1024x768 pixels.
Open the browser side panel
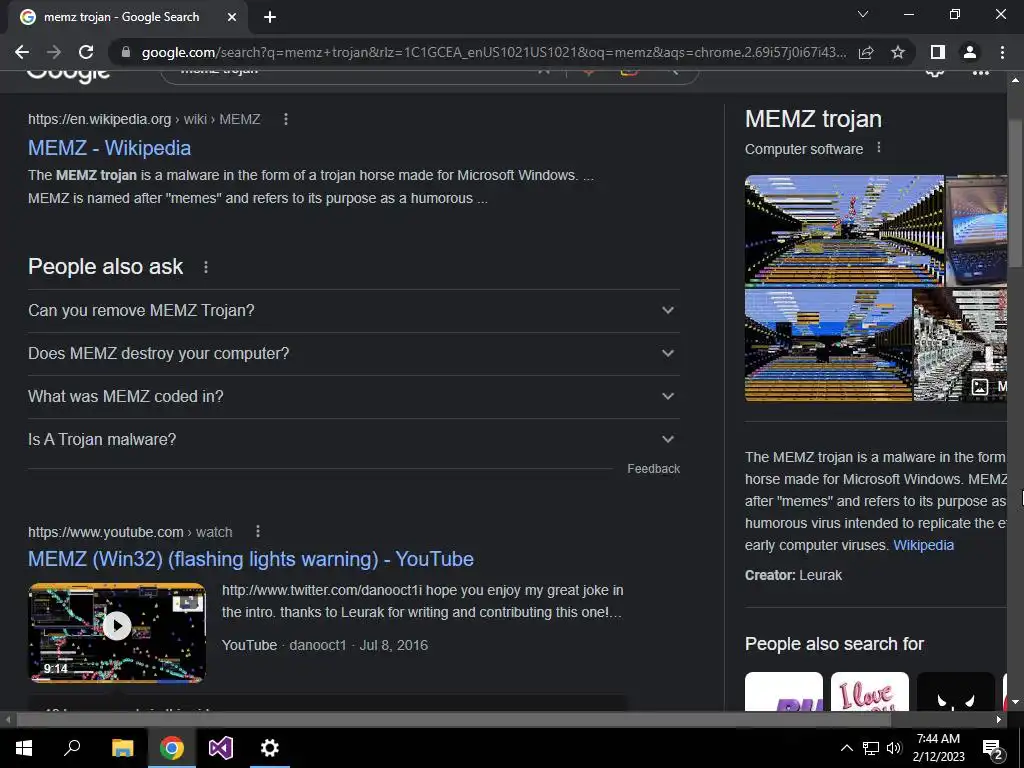[x=938, y=52]
